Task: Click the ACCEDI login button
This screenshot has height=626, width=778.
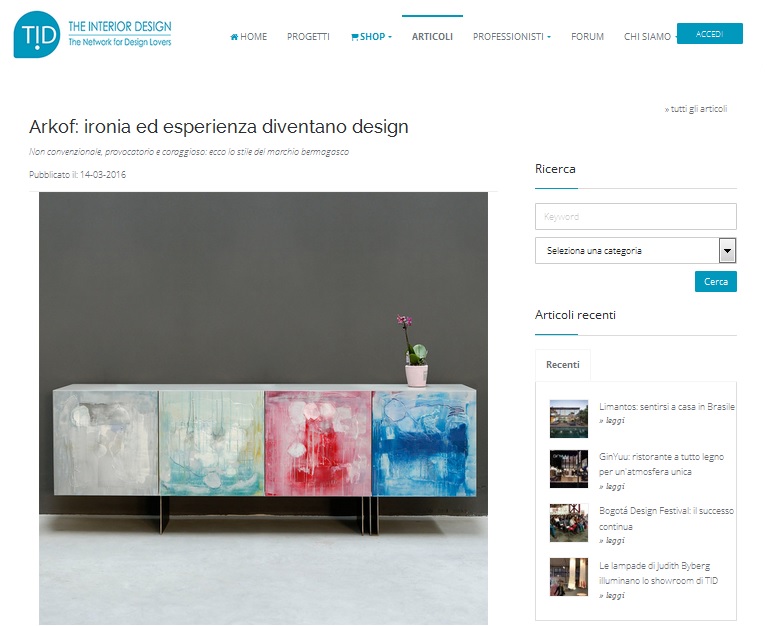Action: (710, 34)
